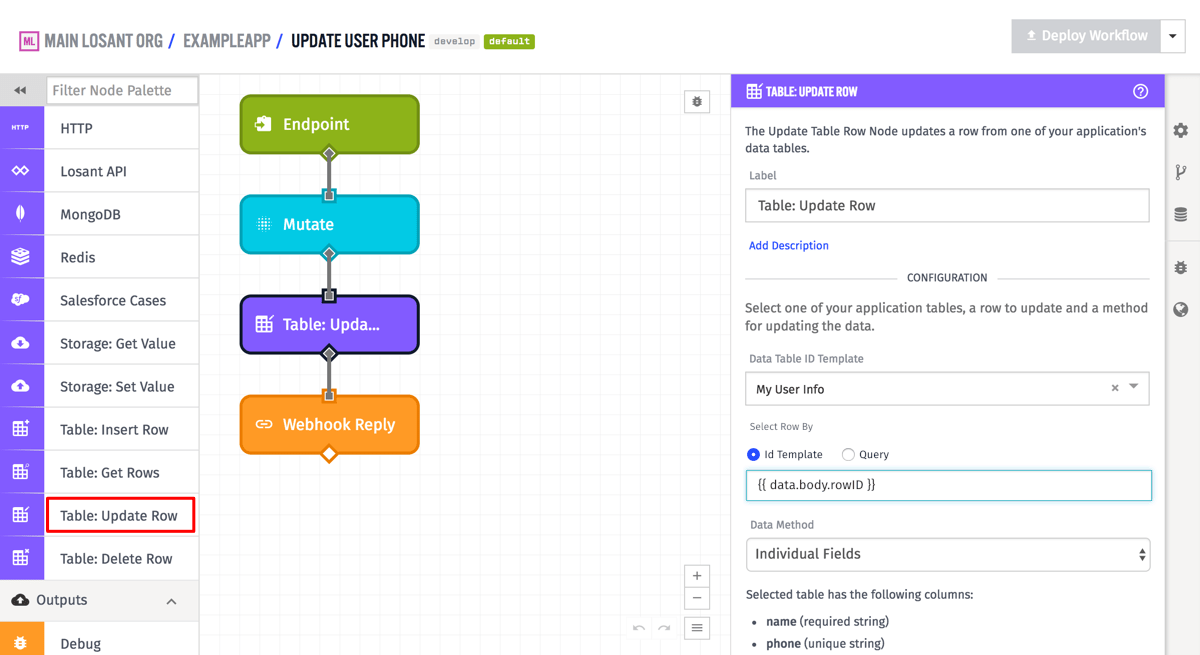Open workflow settings gear in right rail
1200x655 pixels.
pos(1181,131)
